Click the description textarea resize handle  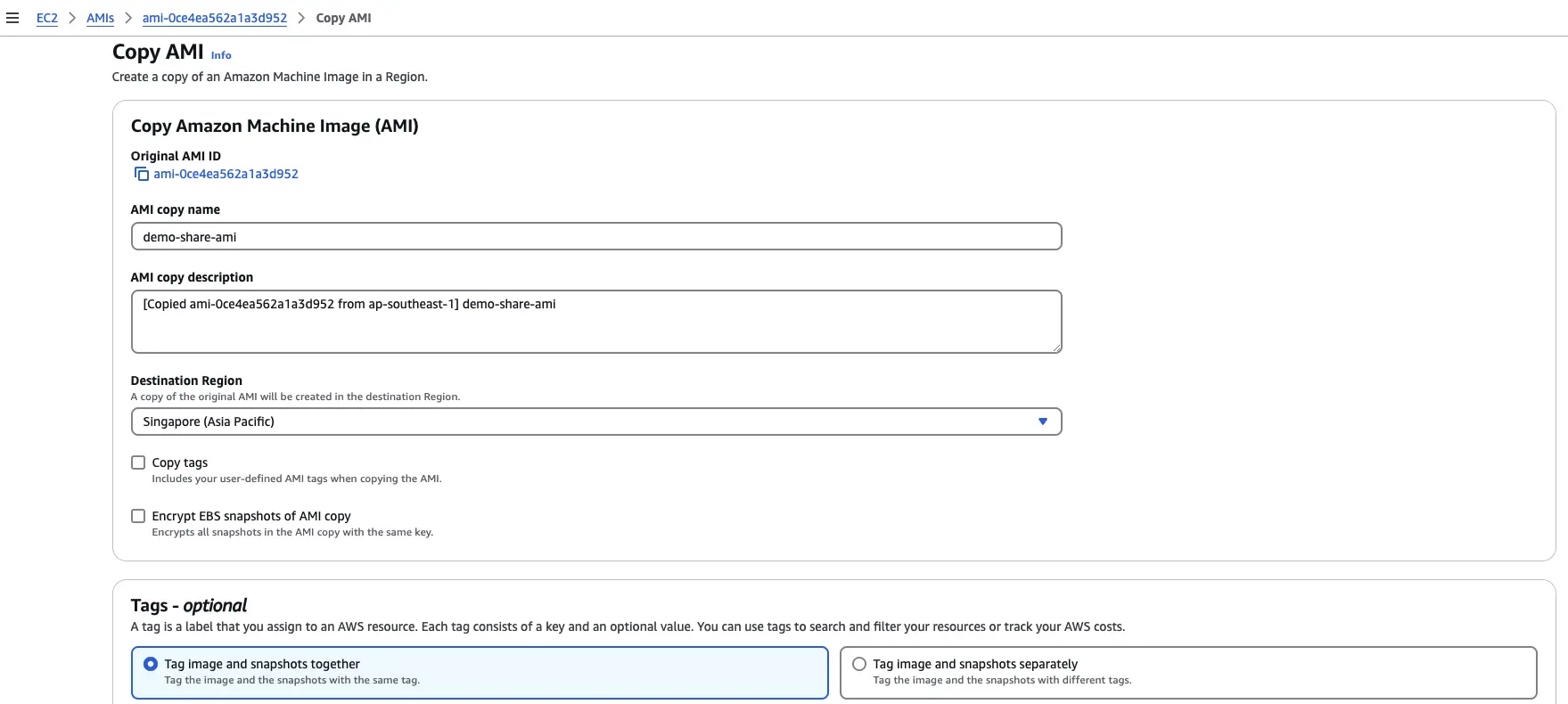point(1056,348)
